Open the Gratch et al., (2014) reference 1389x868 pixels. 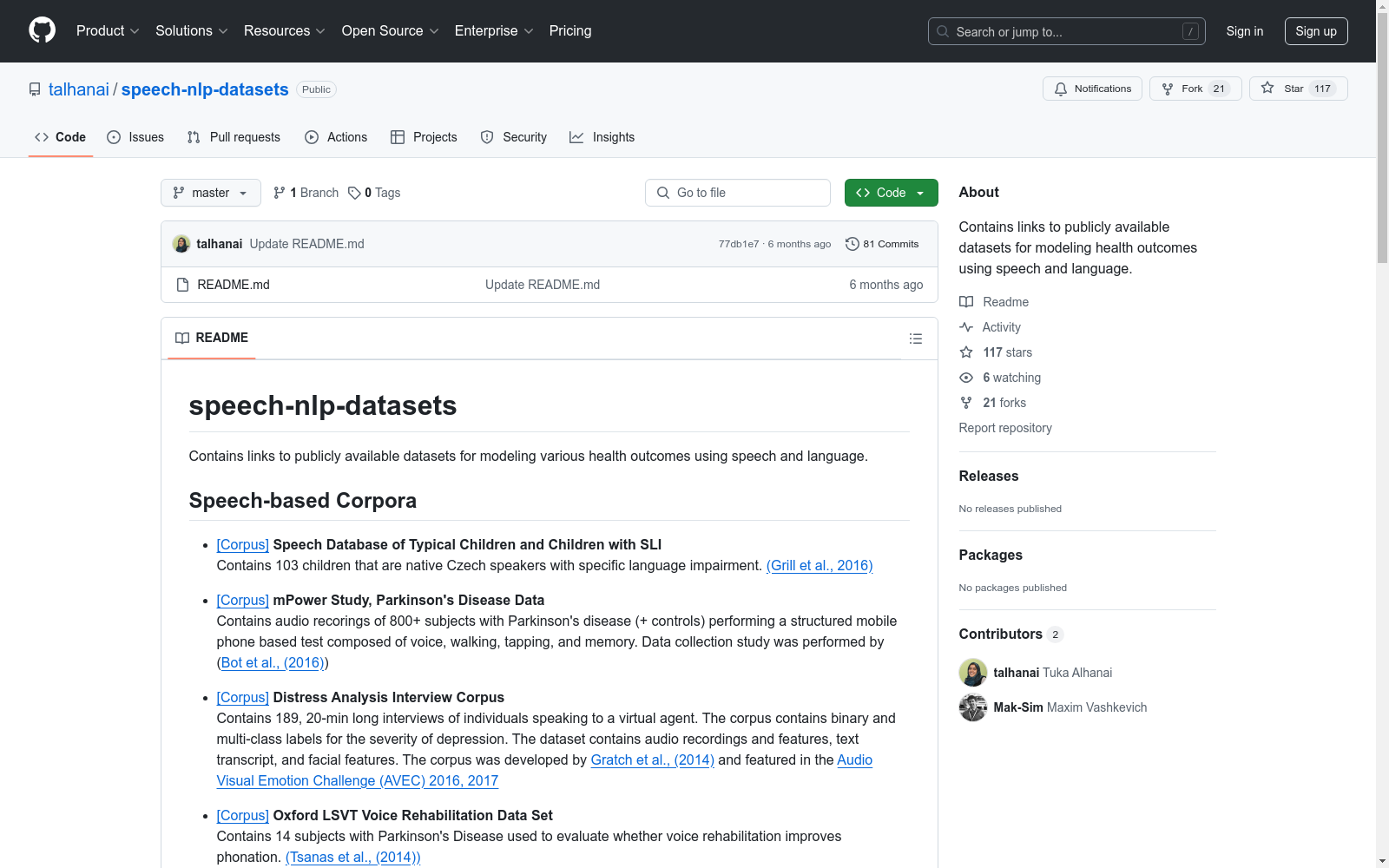click(653, 759)
